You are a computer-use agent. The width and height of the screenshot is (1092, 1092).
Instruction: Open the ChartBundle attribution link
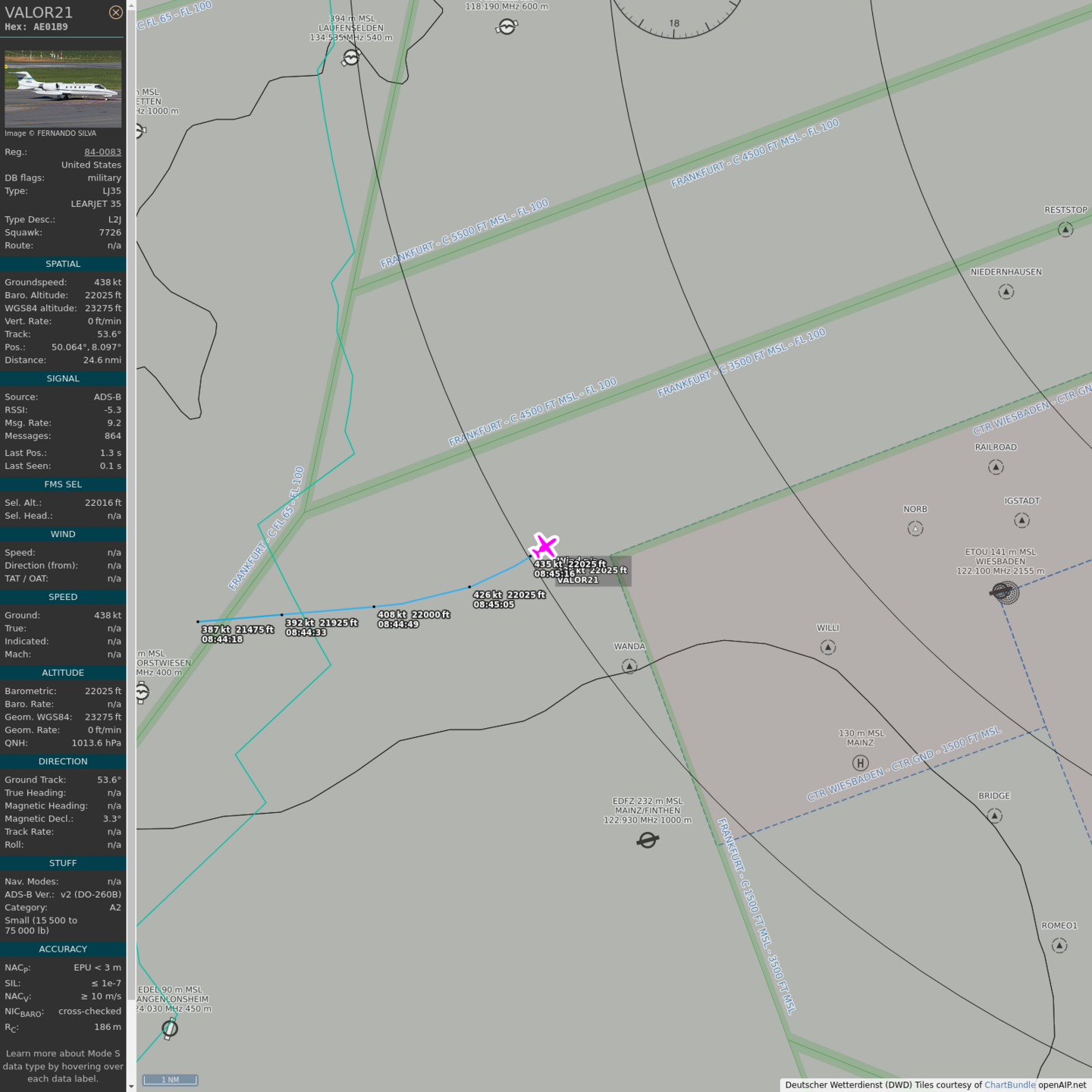click(x=1009, y=1084)
